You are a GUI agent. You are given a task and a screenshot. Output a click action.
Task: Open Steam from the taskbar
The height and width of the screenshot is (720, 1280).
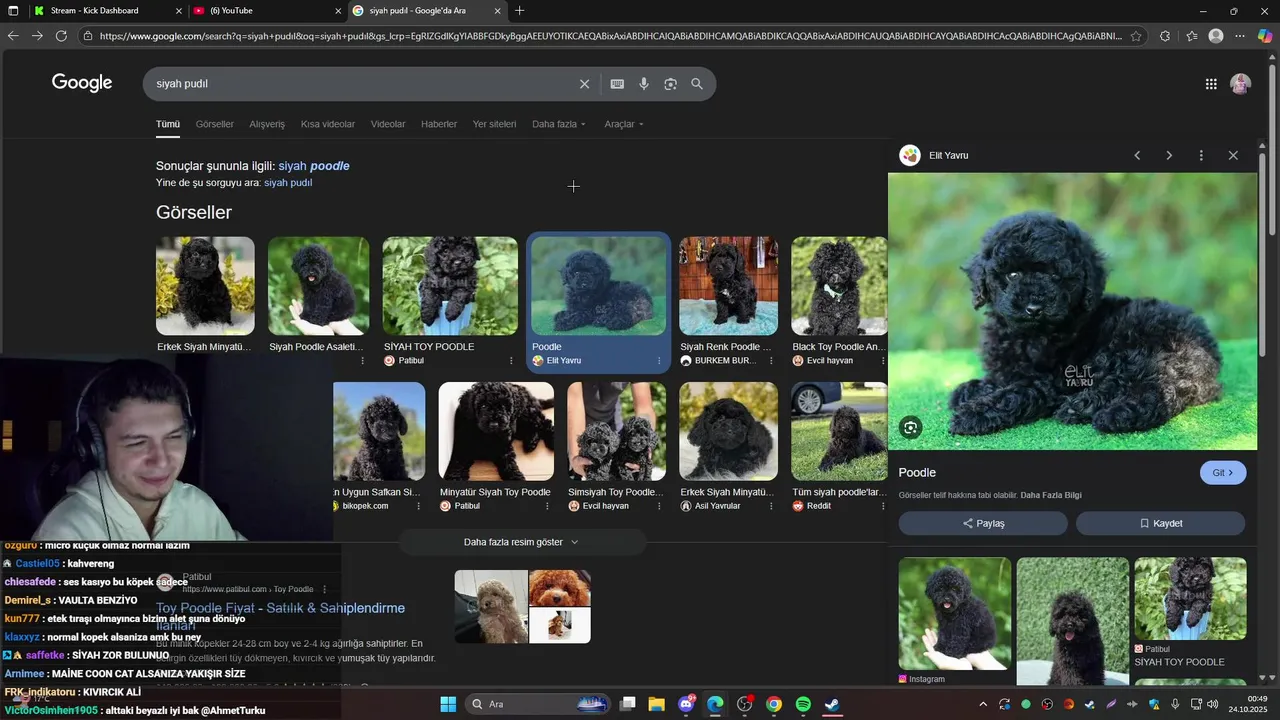coord(832,704)
